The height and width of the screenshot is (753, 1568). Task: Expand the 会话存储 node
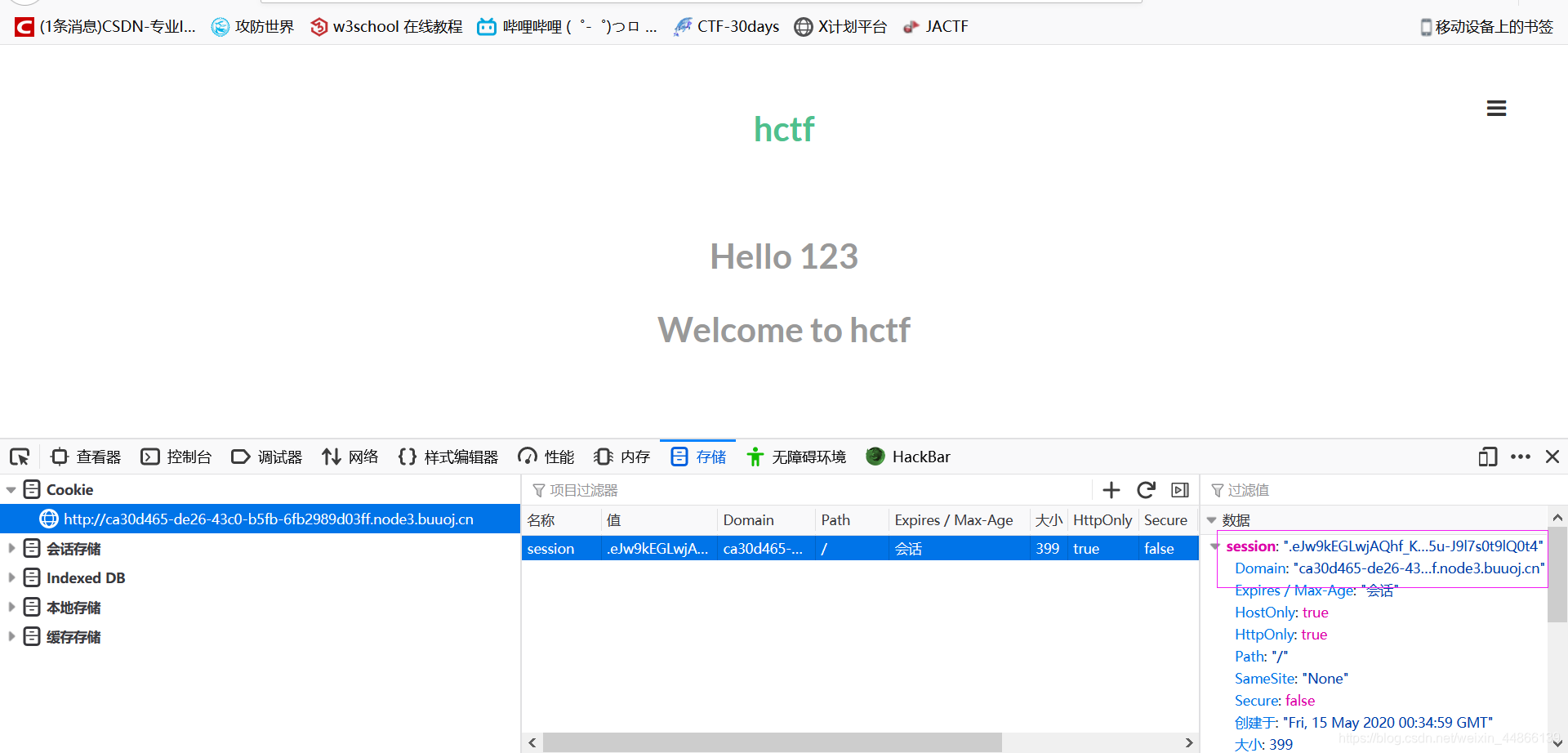click(11, 548)
